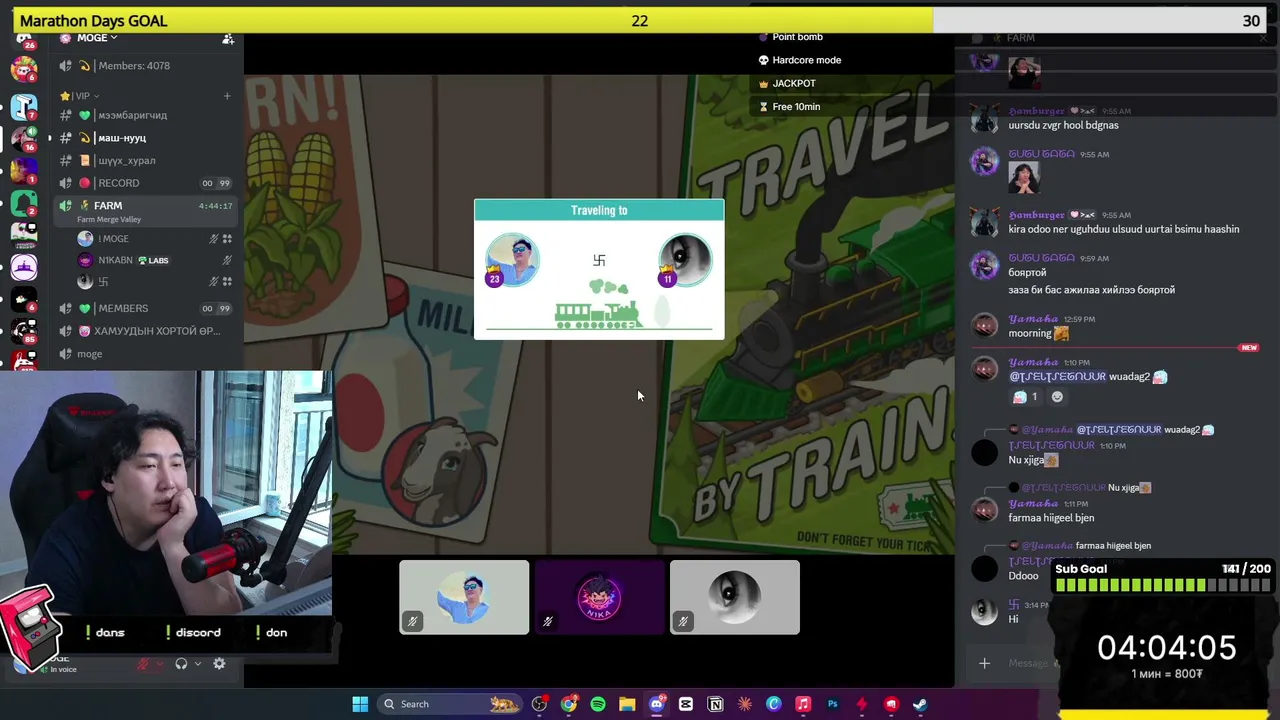Open Notion from the taskbar
The image size is (1280, 720).
(x=715, y=704)
